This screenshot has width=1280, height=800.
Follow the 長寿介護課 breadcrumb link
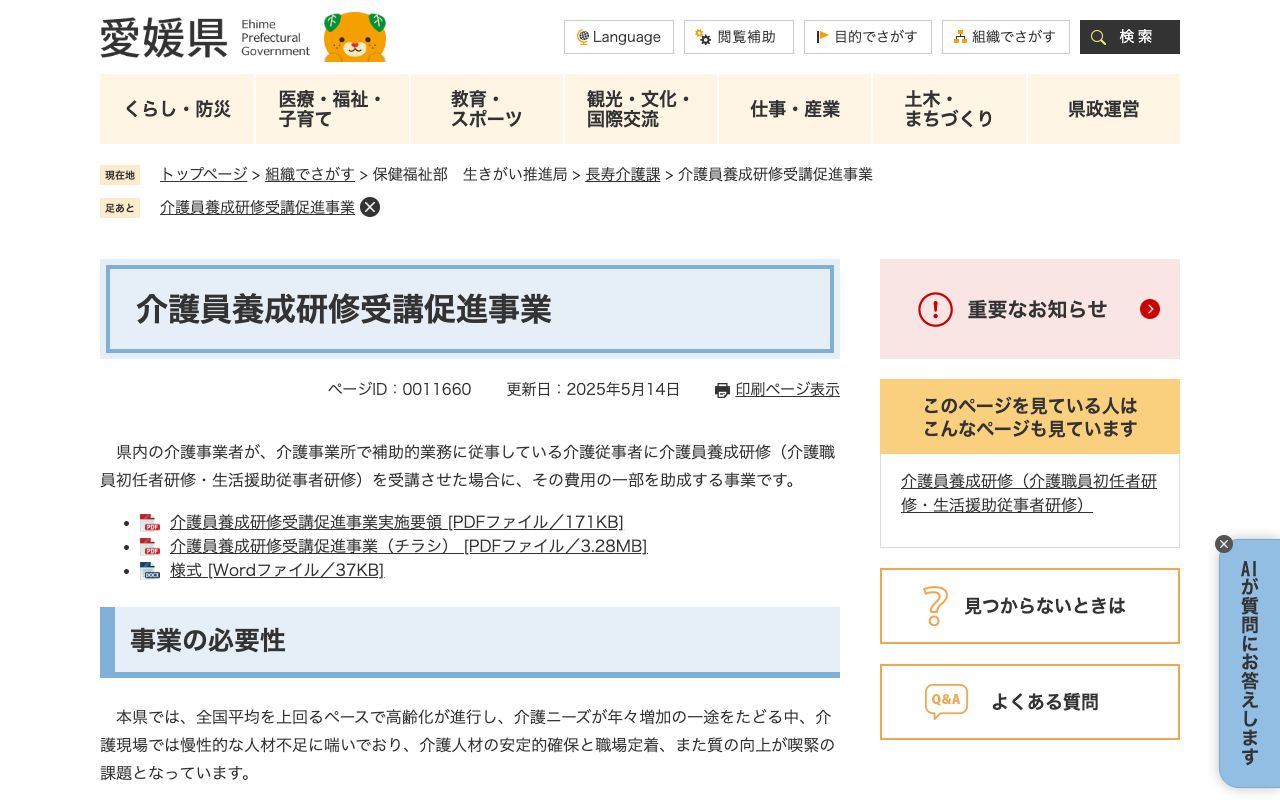pyautogui.click(x=622, y=174)
